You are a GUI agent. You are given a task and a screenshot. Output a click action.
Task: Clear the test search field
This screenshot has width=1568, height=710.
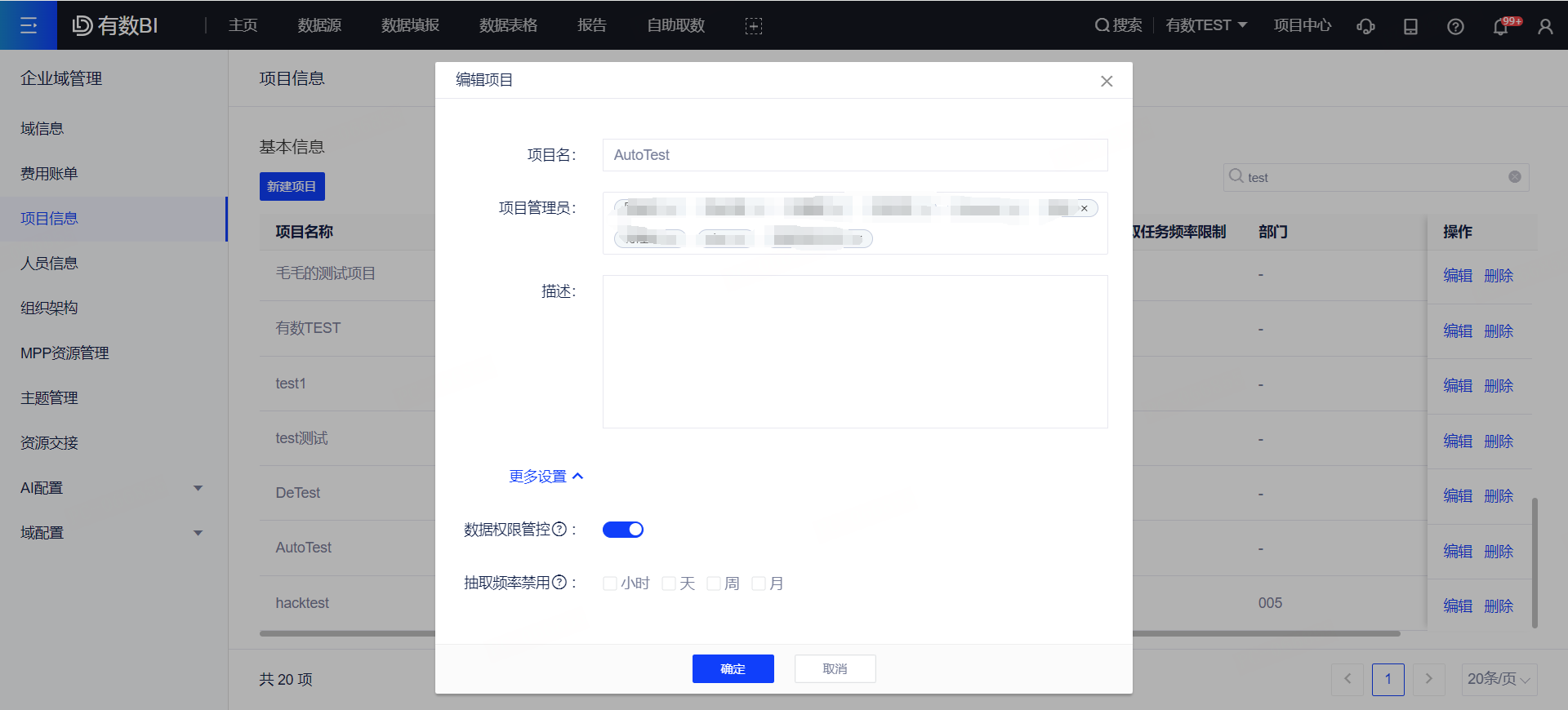click(1514, 177)
